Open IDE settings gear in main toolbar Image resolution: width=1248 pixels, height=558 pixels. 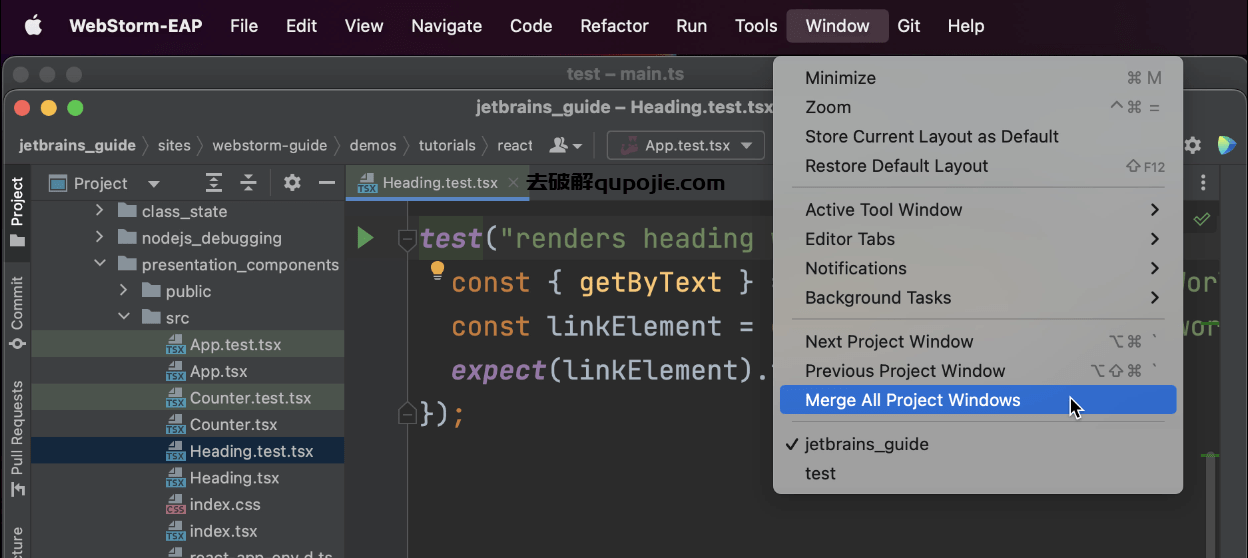click(x=1192, y=145)
